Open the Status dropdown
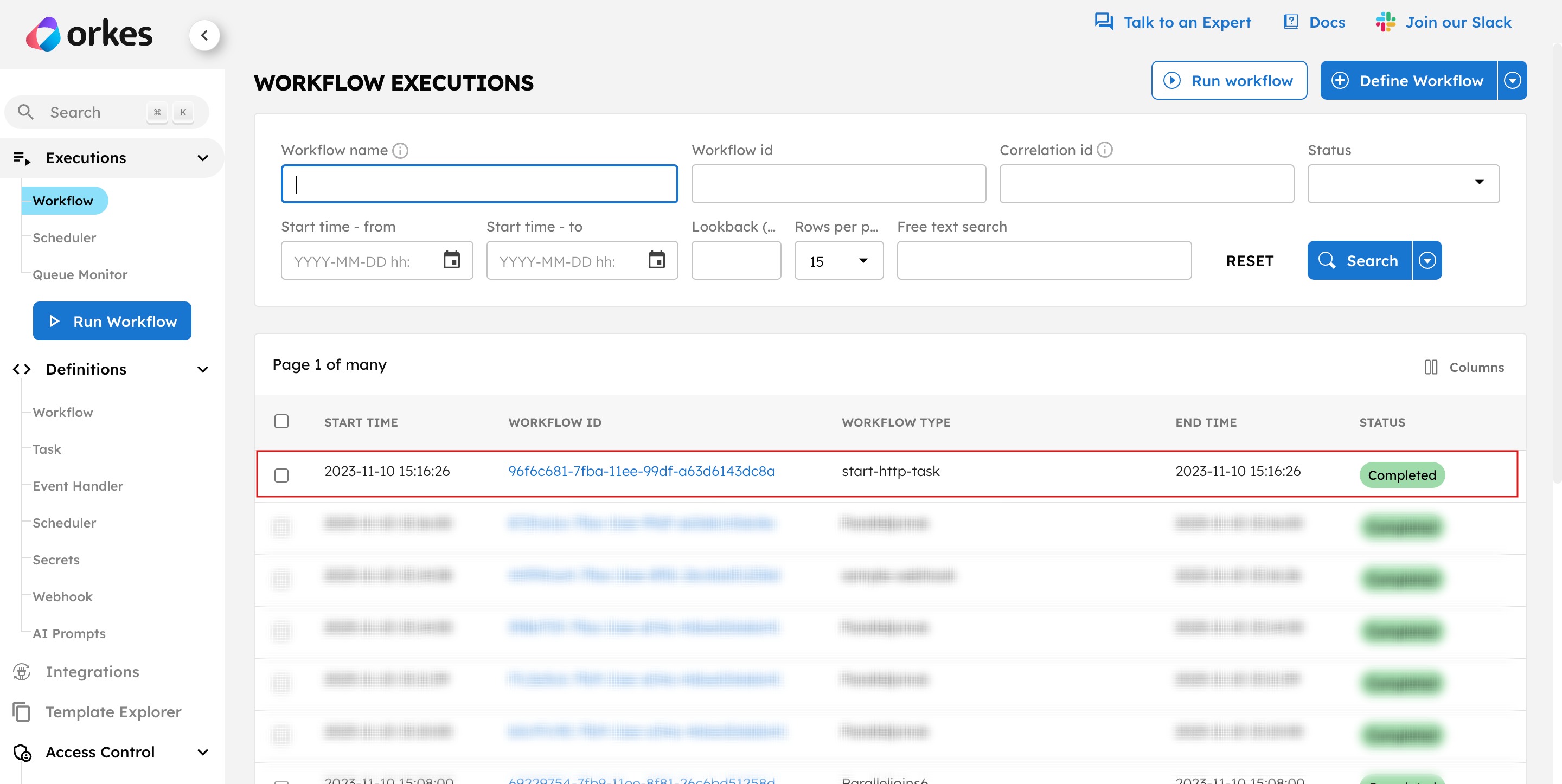1562x784 pixels. pos(1403,183)
